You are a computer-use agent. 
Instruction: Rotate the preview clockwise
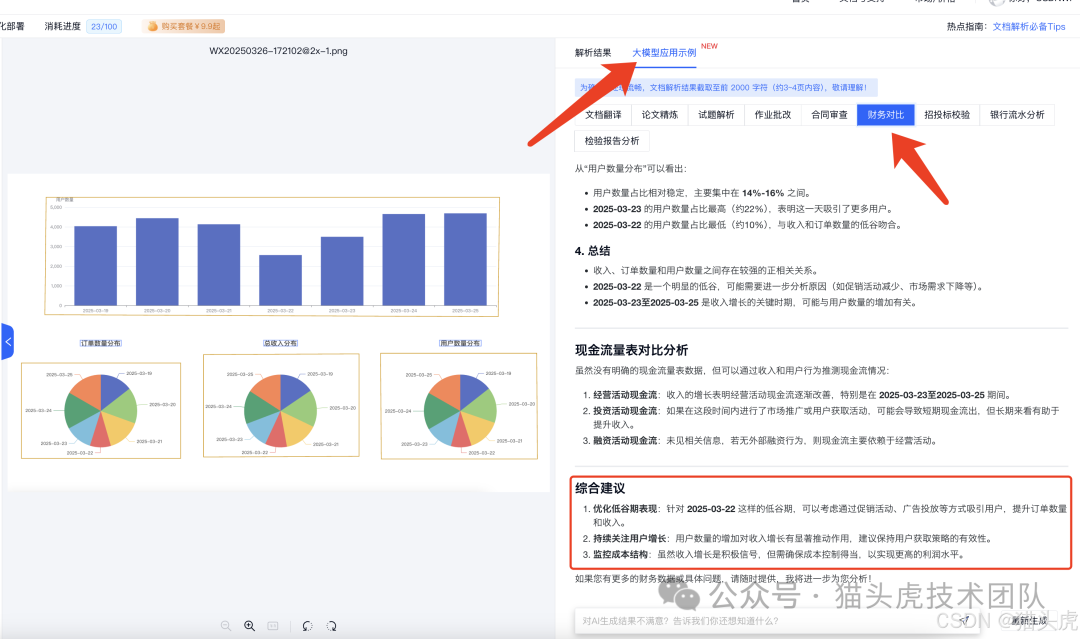pos(331,626)
